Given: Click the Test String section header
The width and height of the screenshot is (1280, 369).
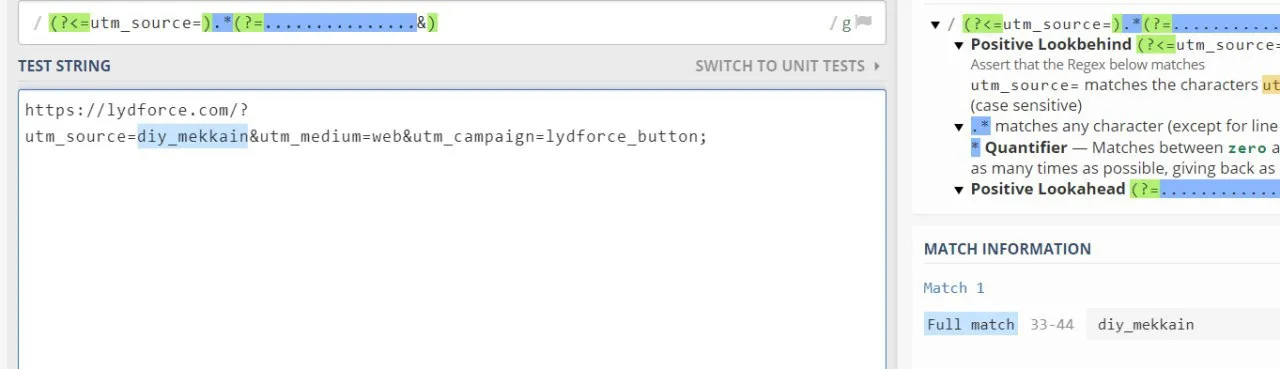Looking at the screenshot, I should click(64, 66).
